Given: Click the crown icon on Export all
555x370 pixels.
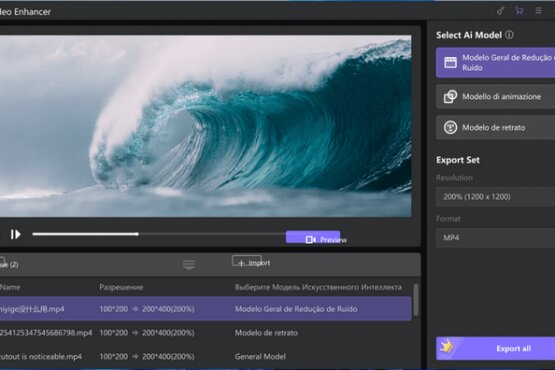Looking at the screenshot, I should pos(446,346).
